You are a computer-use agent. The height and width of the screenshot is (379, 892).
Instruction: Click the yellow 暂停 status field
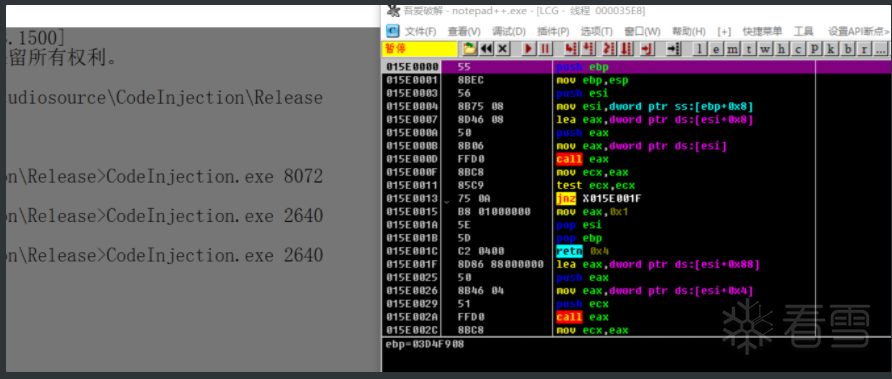click(420, 49)
